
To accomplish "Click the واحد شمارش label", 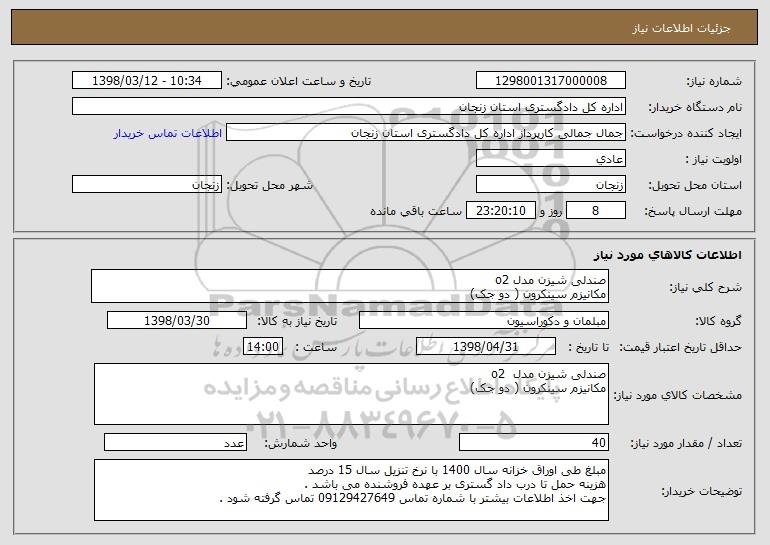I will pyautogui.click(x=301, y=443).
